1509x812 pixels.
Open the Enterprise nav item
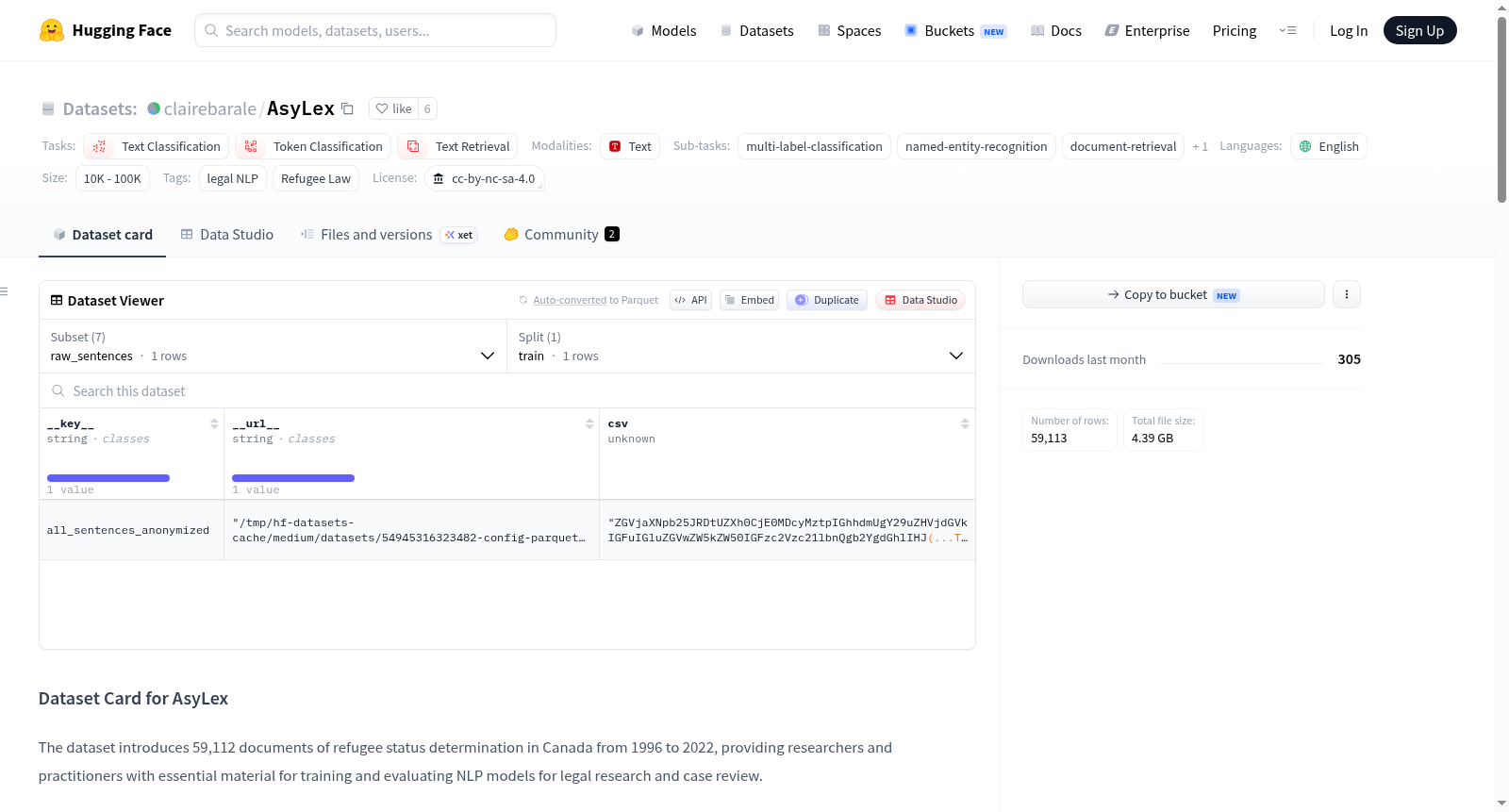pos(1147,30)
